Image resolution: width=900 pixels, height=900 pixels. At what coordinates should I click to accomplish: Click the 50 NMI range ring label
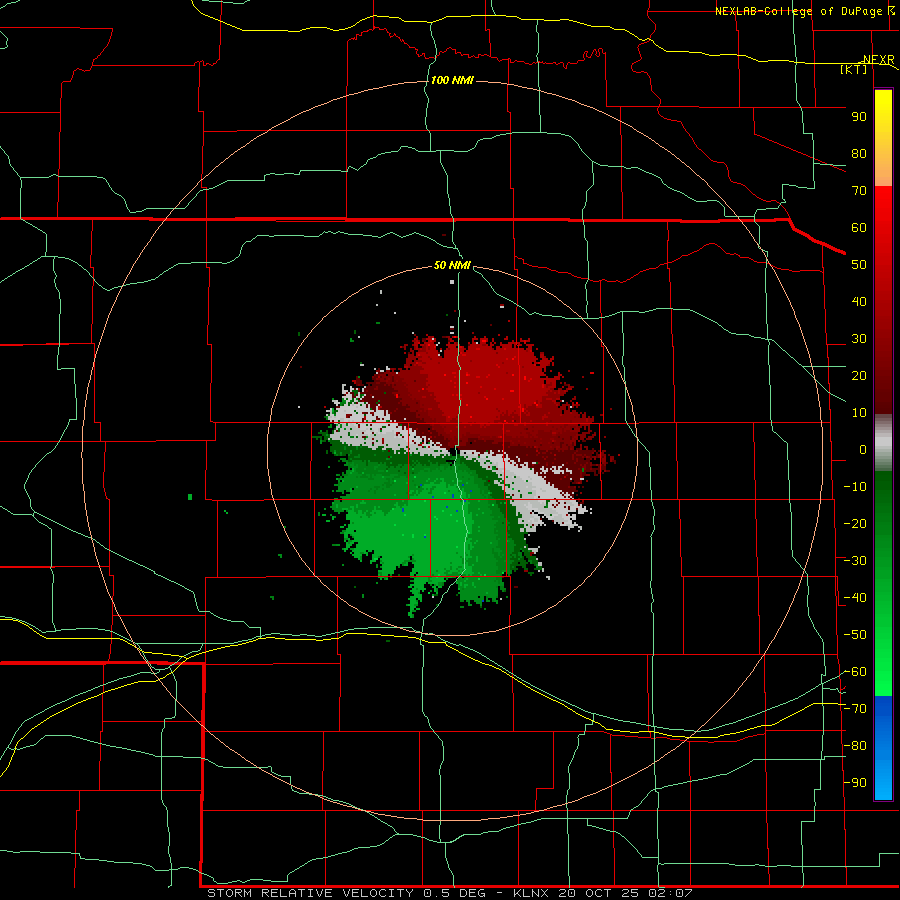[x=452, y=265]
